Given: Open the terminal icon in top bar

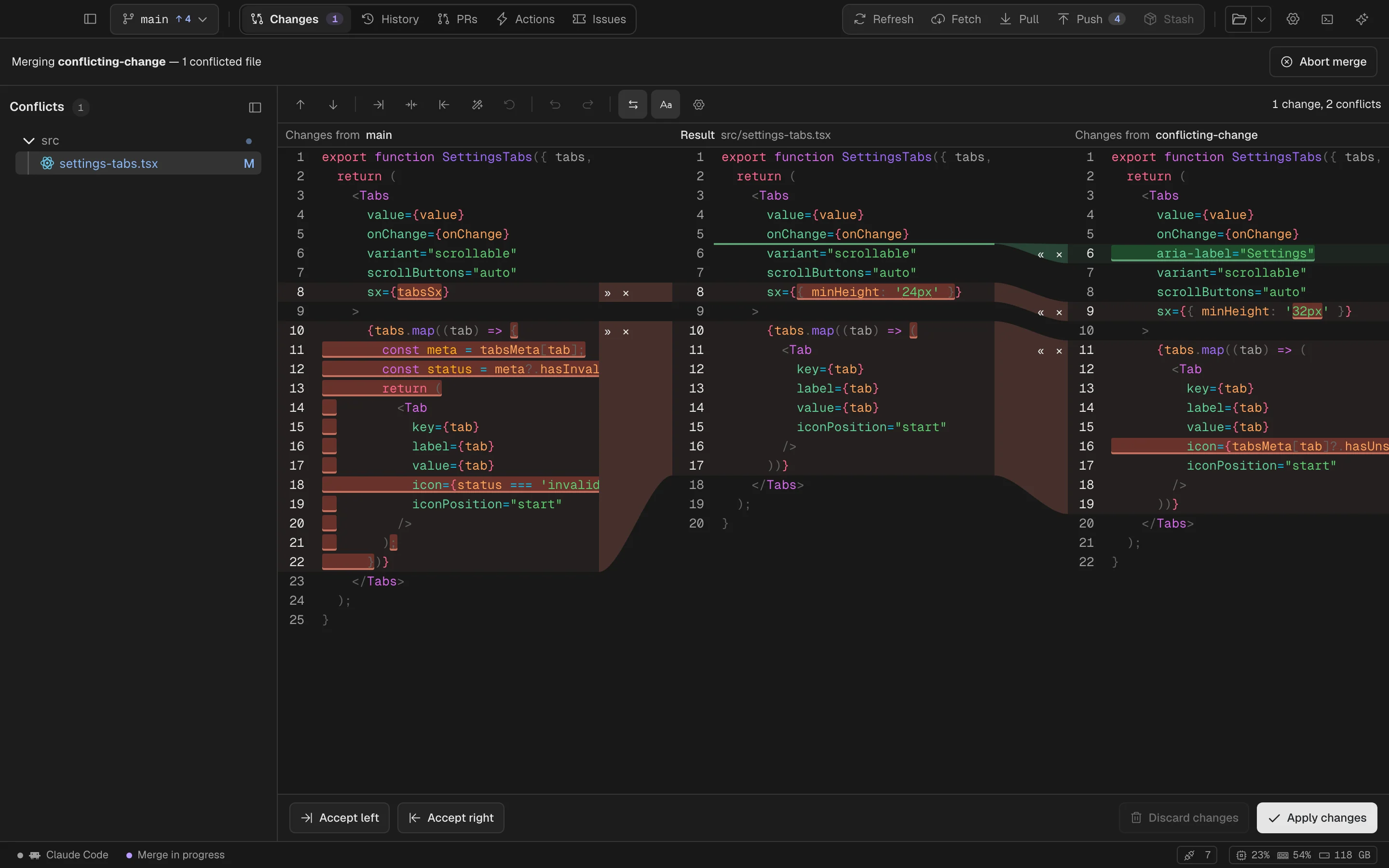Looking at the screenshot, I should pyautogui.click(x=1327, y=19).
